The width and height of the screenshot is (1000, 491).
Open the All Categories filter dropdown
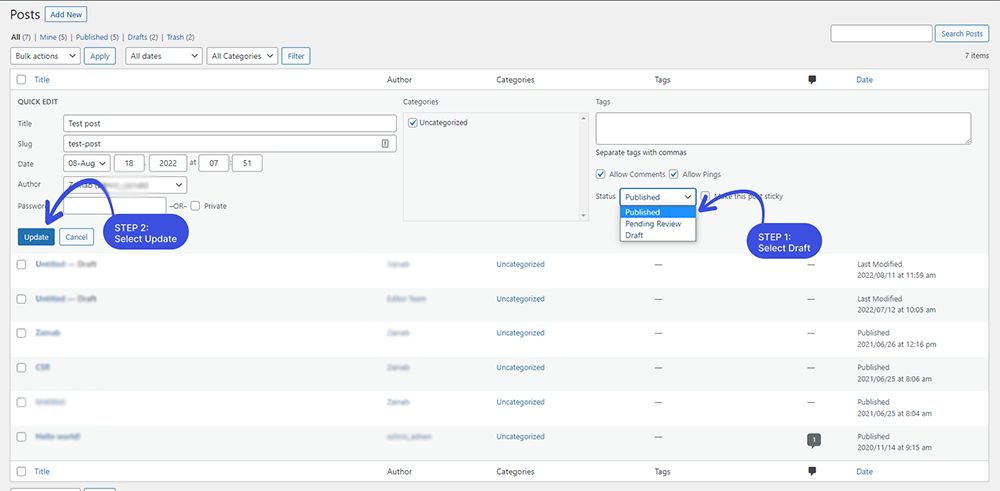(242, 56)
